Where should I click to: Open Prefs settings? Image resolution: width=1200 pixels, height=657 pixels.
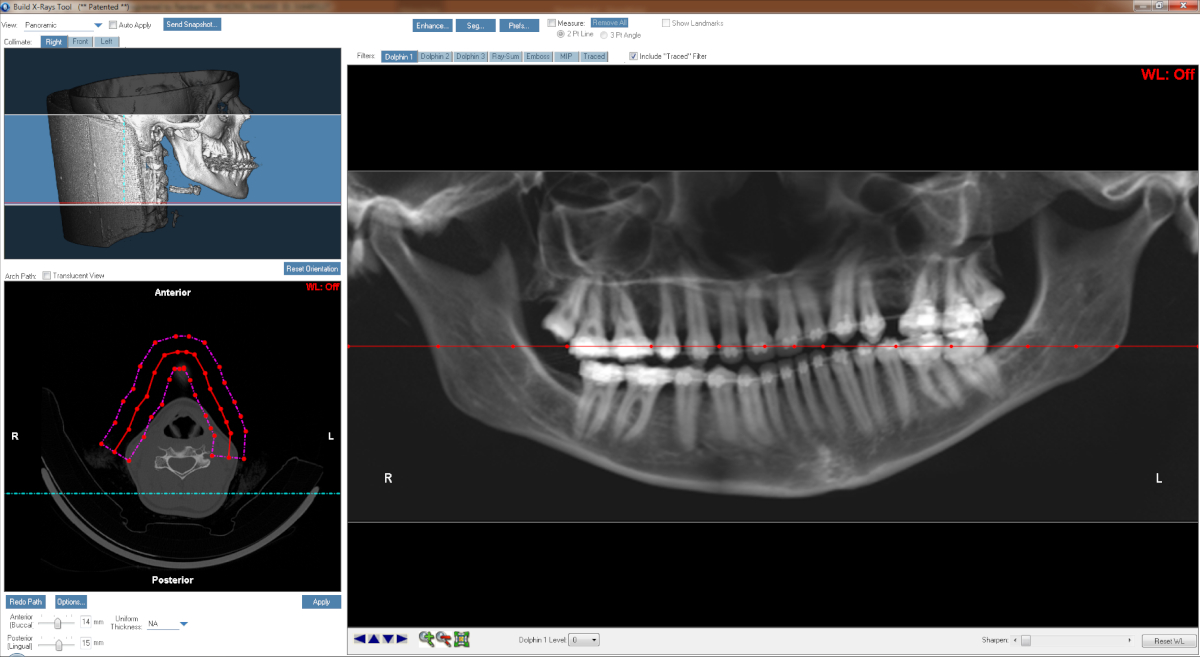tap(519, 26)
